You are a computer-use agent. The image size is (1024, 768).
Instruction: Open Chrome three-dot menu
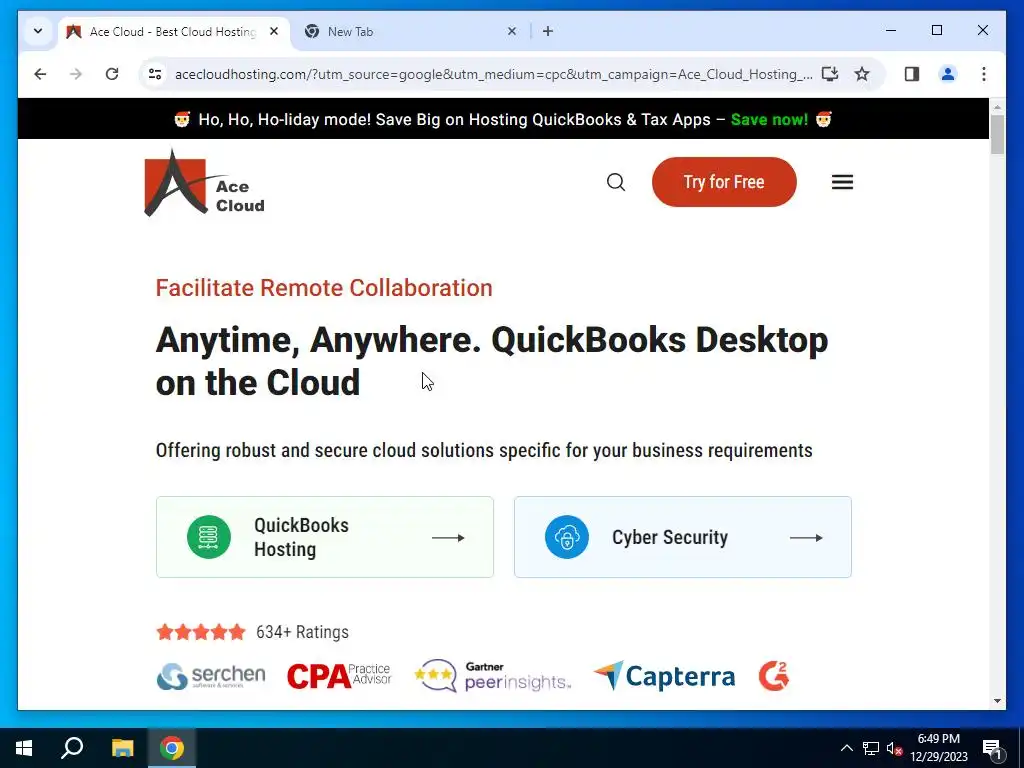[x=984, y=74]
